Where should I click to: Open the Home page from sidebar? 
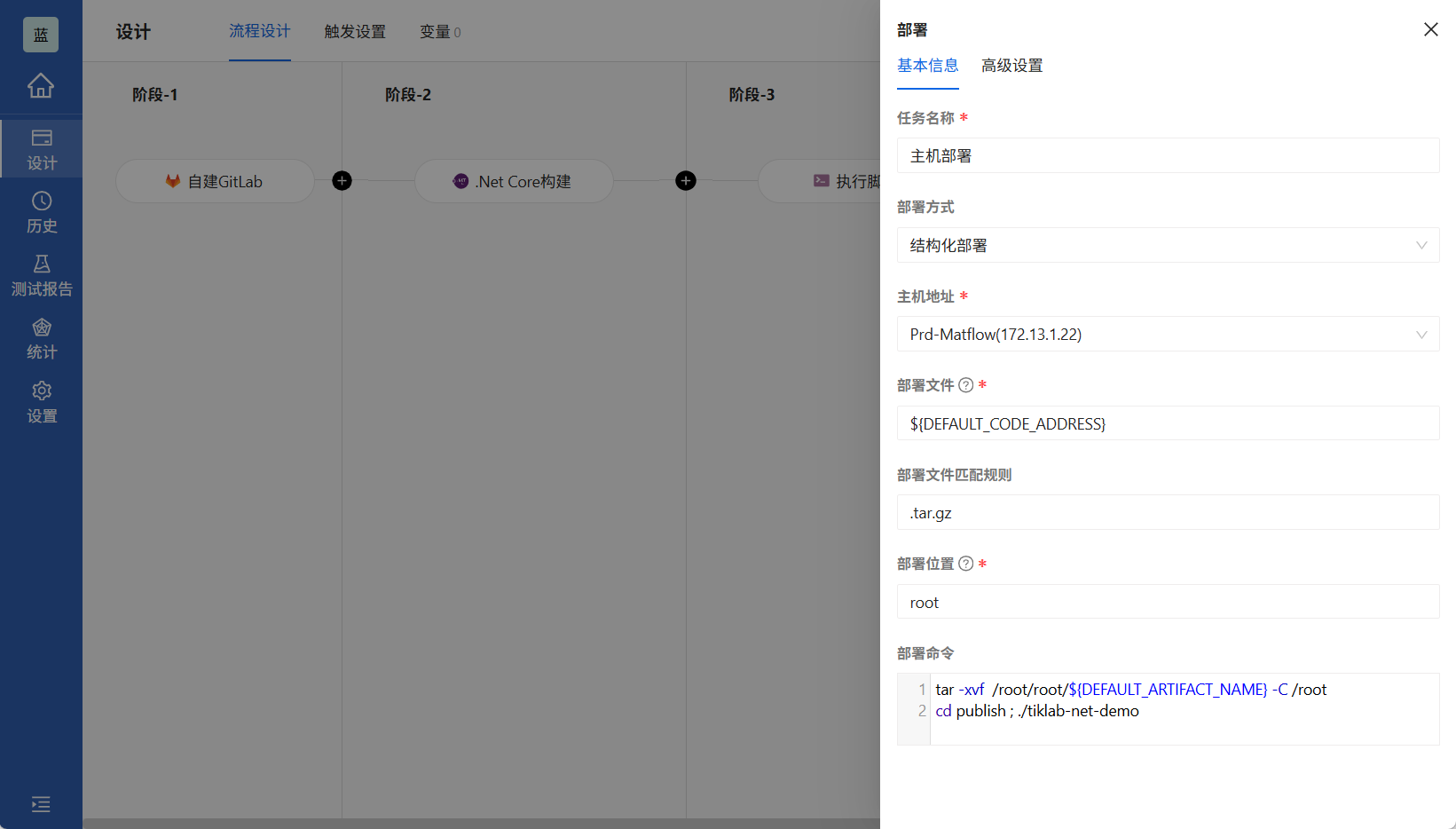coord(41,87)
